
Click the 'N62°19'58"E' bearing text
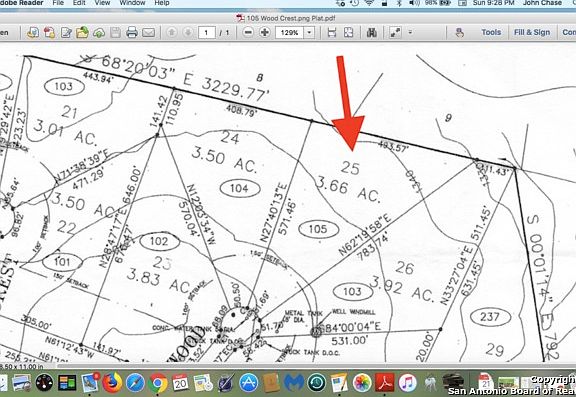pyautogui.click(x=365, y=234)
